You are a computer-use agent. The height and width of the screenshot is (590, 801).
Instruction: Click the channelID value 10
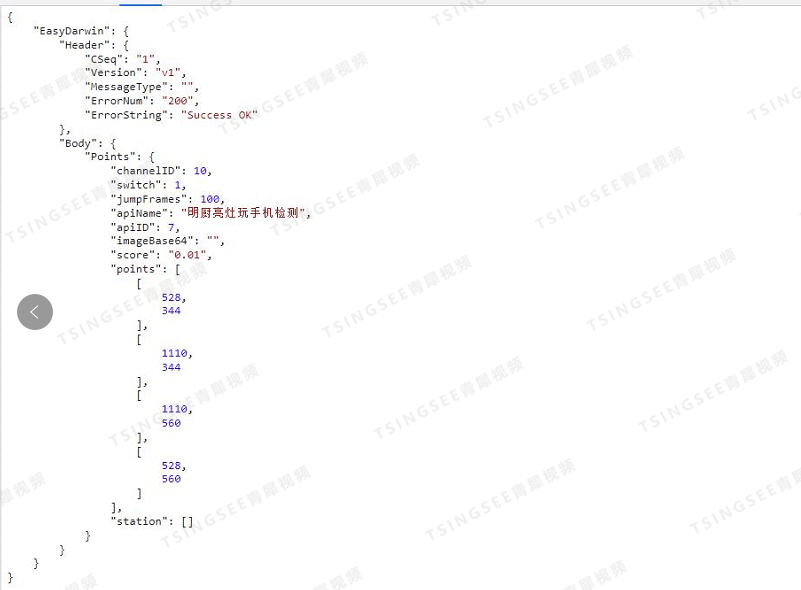pyautogui.click(x=200, y=171)
